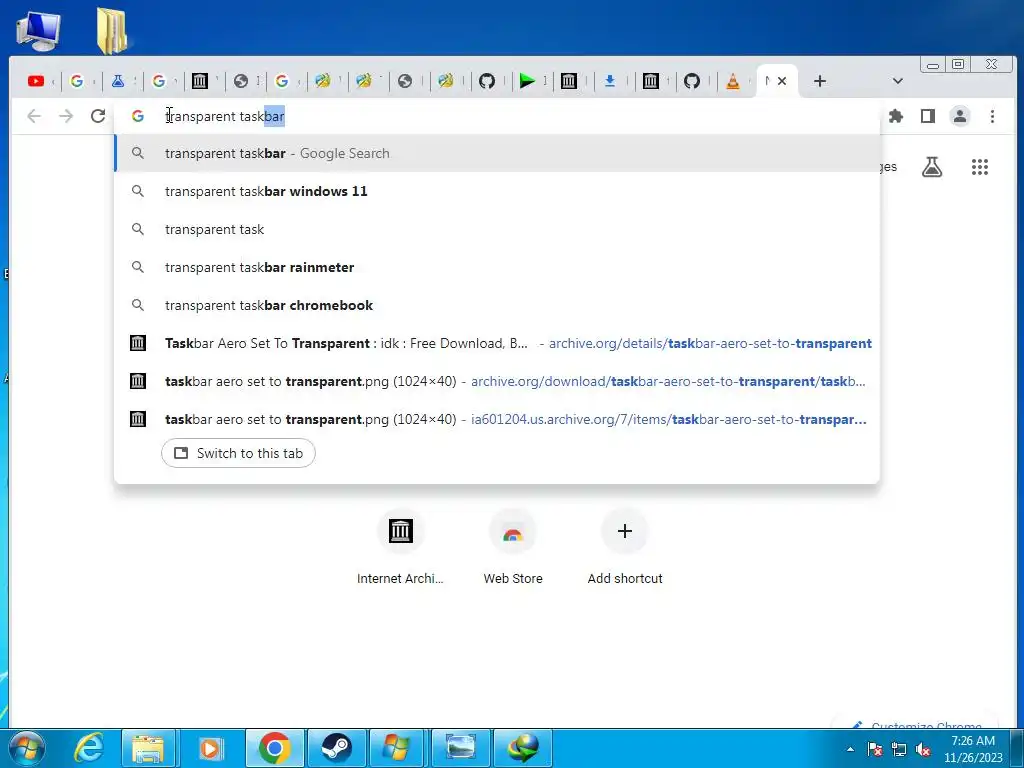This screenshot has height=768, width=1024.
Task: Open archive.org/details taskbar-aero-set-to-transparent suggestion
Action: pos(497,343)
